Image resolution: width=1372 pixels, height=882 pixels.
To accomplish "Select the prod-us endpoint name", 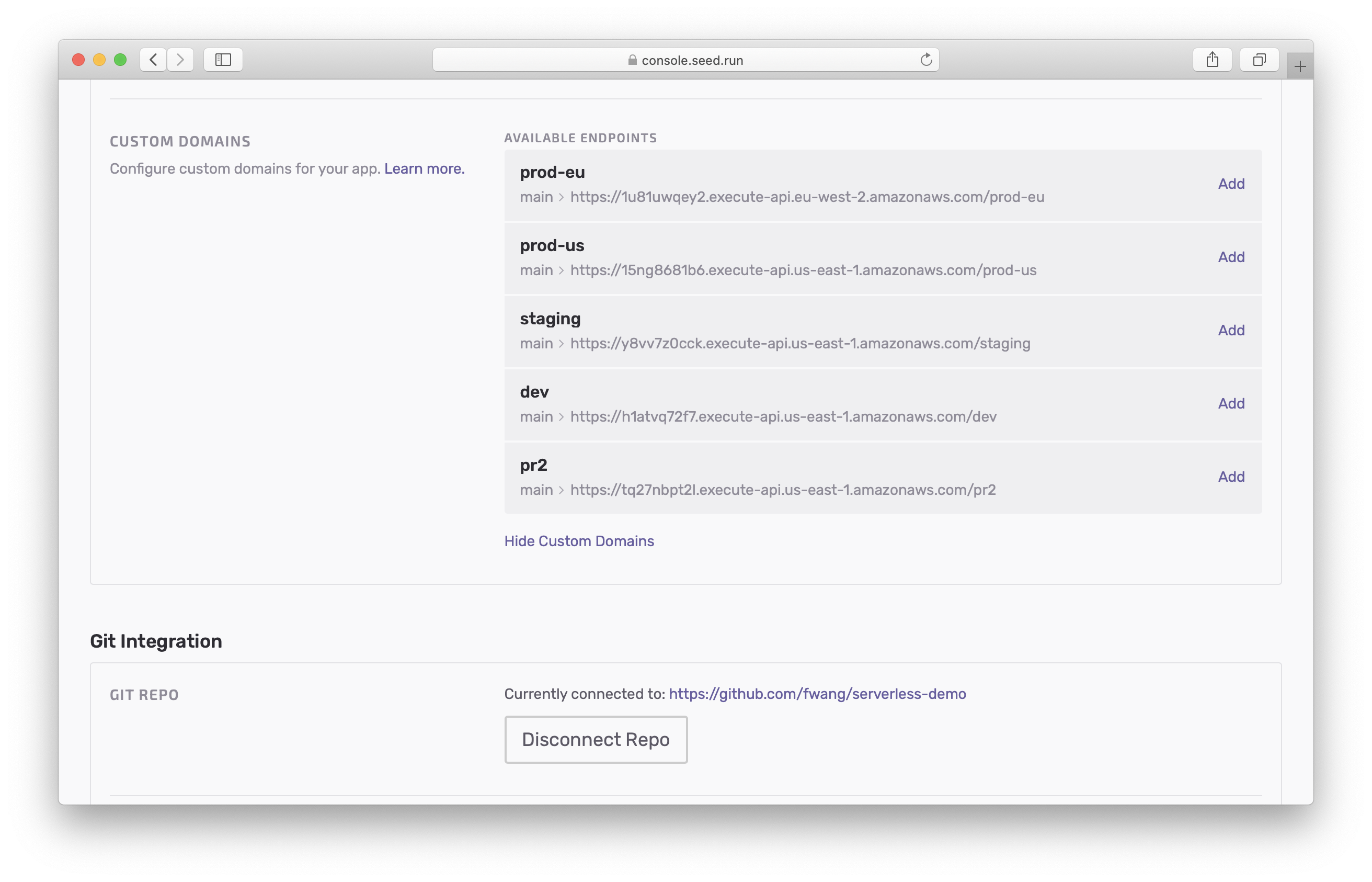I will click(x=552, y=245).
